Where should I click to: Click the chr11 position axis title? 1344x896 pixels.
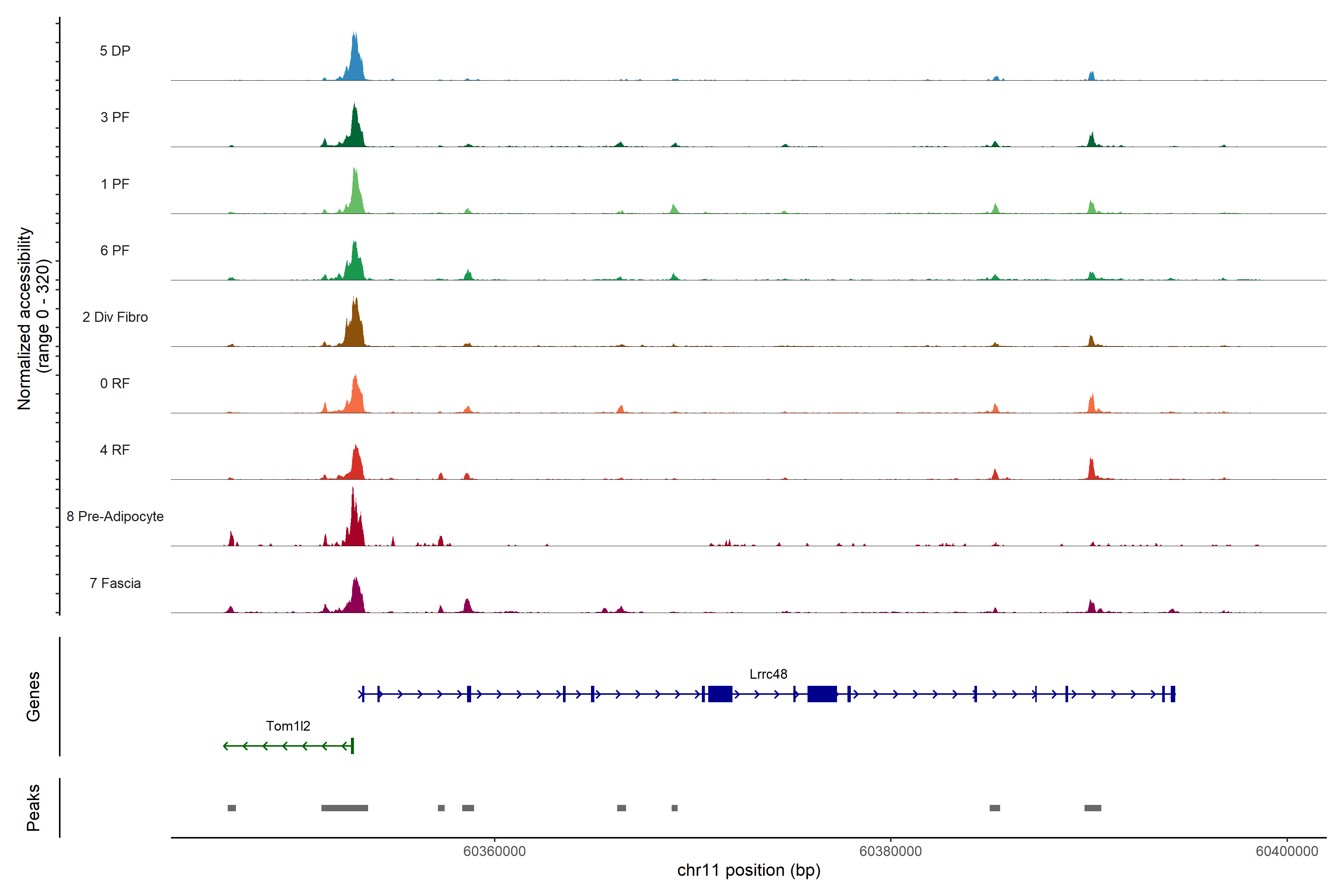(x=749, y=870)
